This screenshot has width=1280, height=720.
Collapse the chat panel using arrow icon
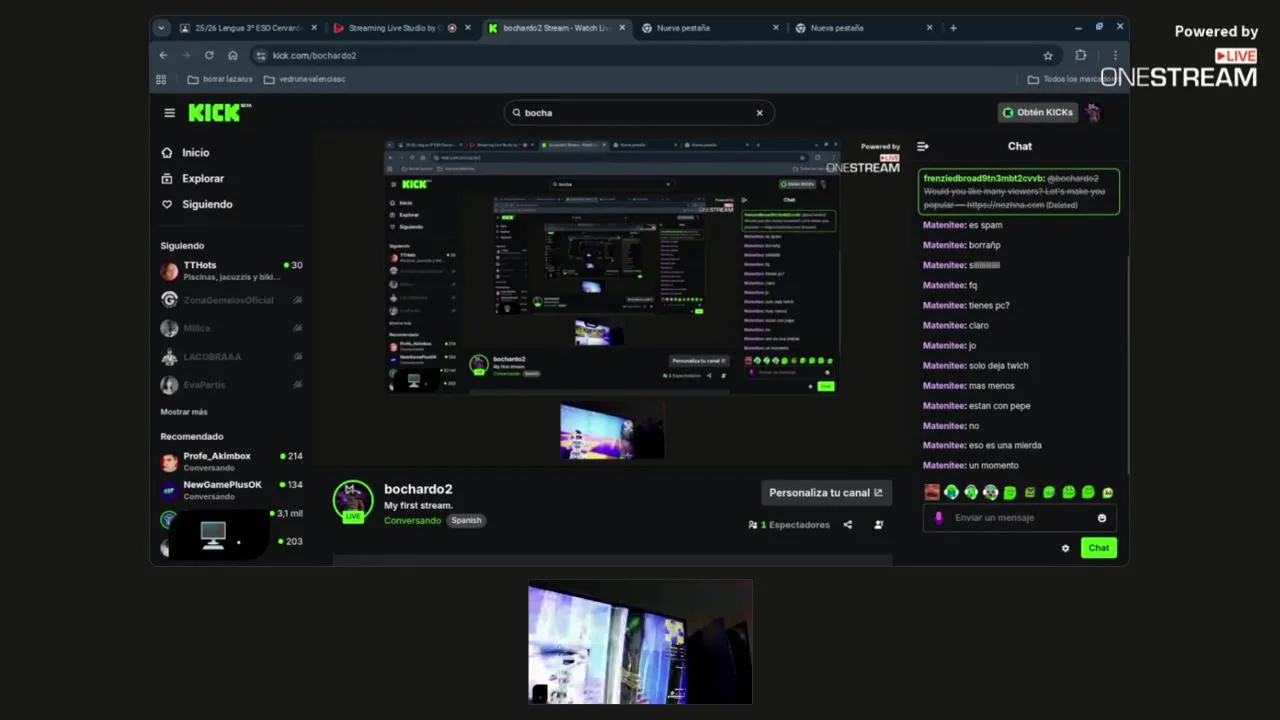[922, 146]
